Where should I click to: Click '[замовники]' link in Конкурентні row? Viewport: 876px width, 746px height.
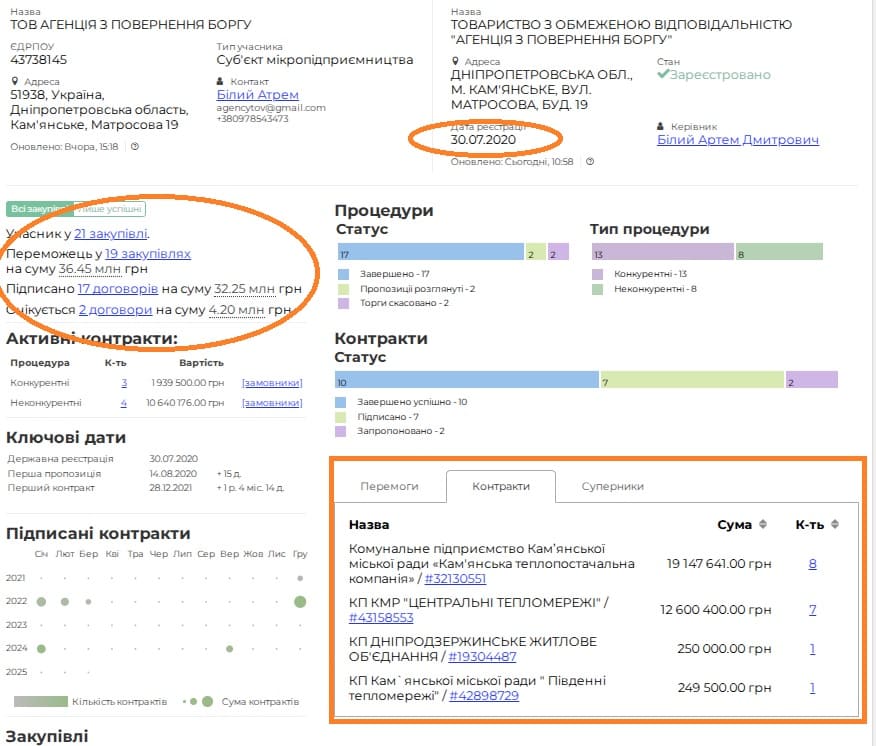(x=272, y=383)
